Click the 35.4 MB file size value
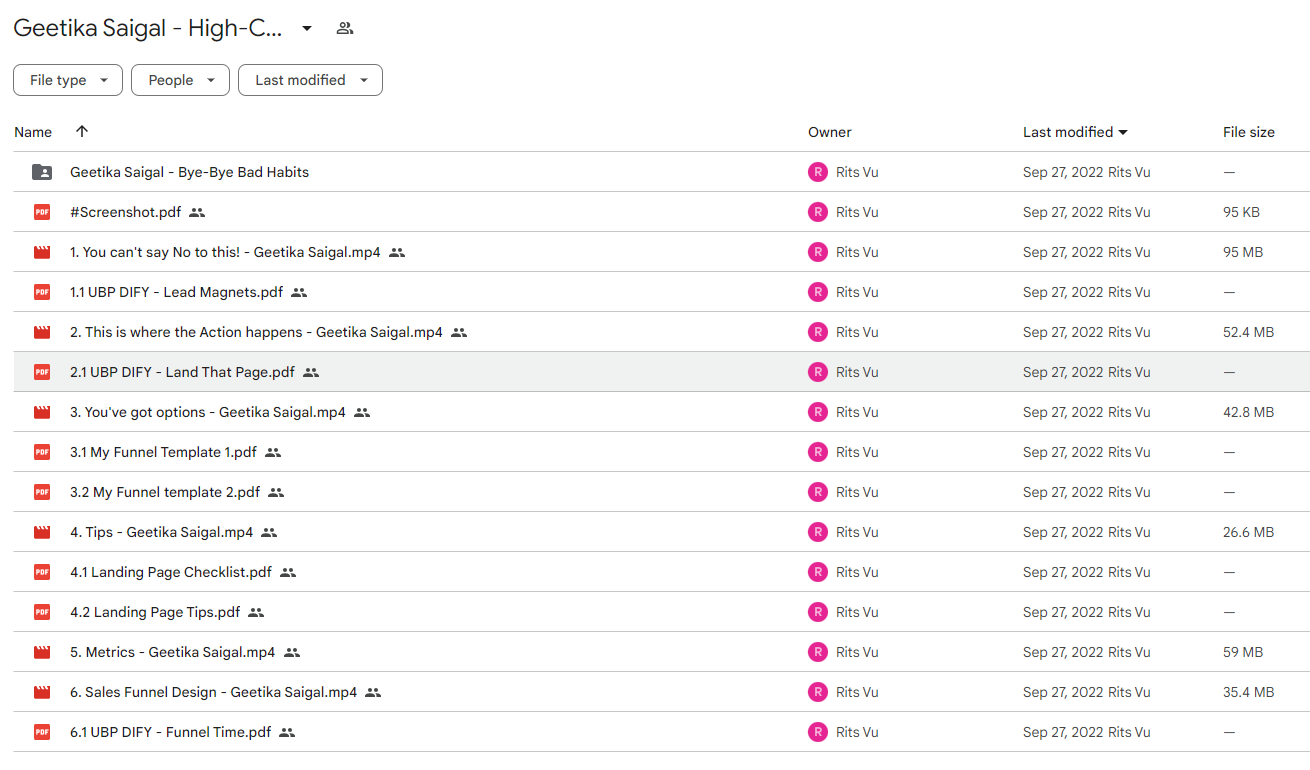Viewport: 1310px width, 770px height. pos(1248,692)
